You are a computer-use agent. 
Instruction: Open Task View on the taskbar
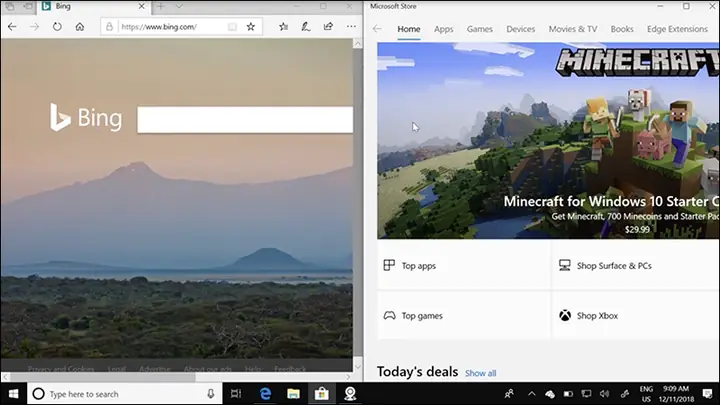[x=236, y=394]
